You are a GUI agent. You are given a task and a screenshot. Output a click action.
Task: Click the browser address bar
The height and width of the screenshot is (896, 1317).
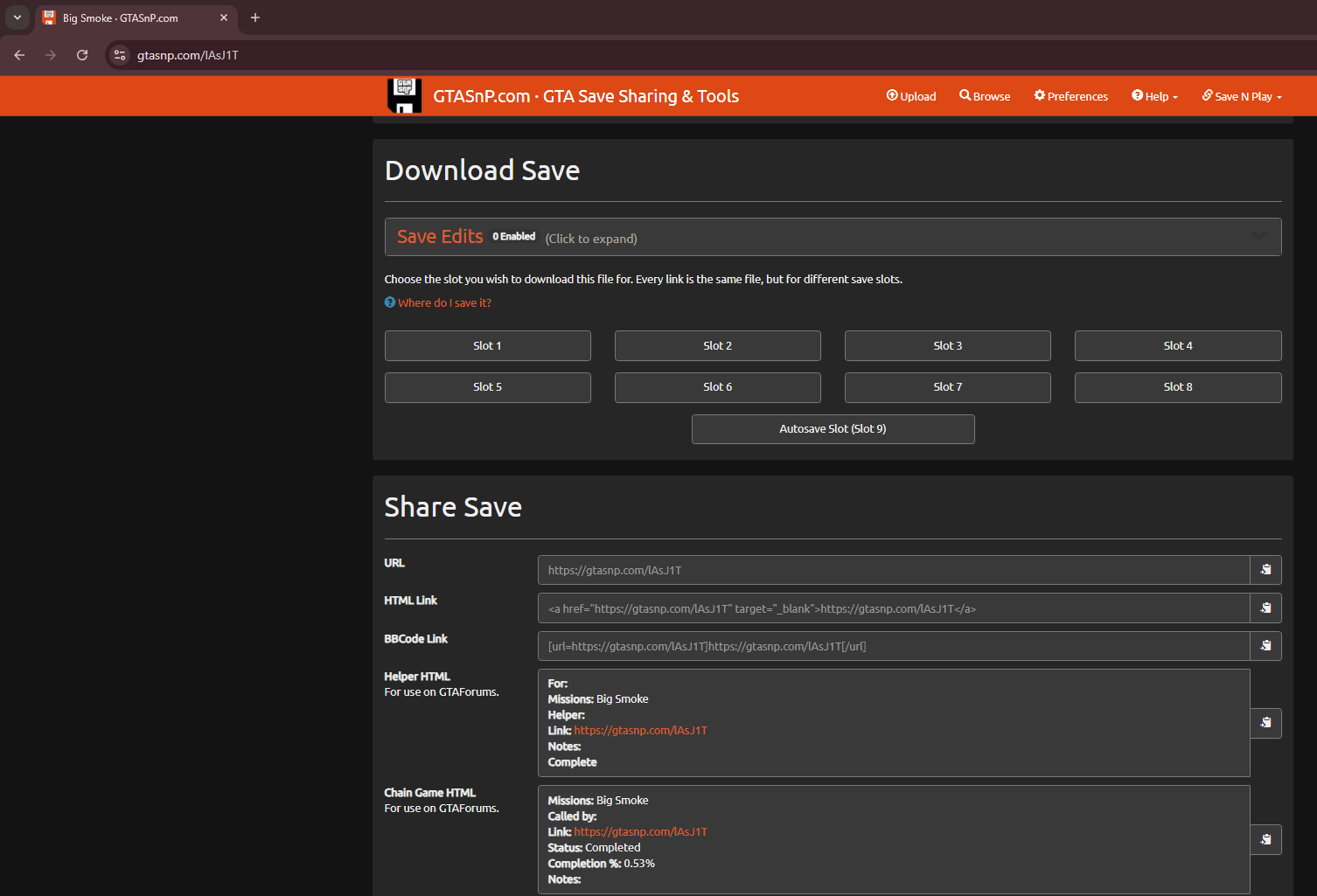click(x=700, y=55)
